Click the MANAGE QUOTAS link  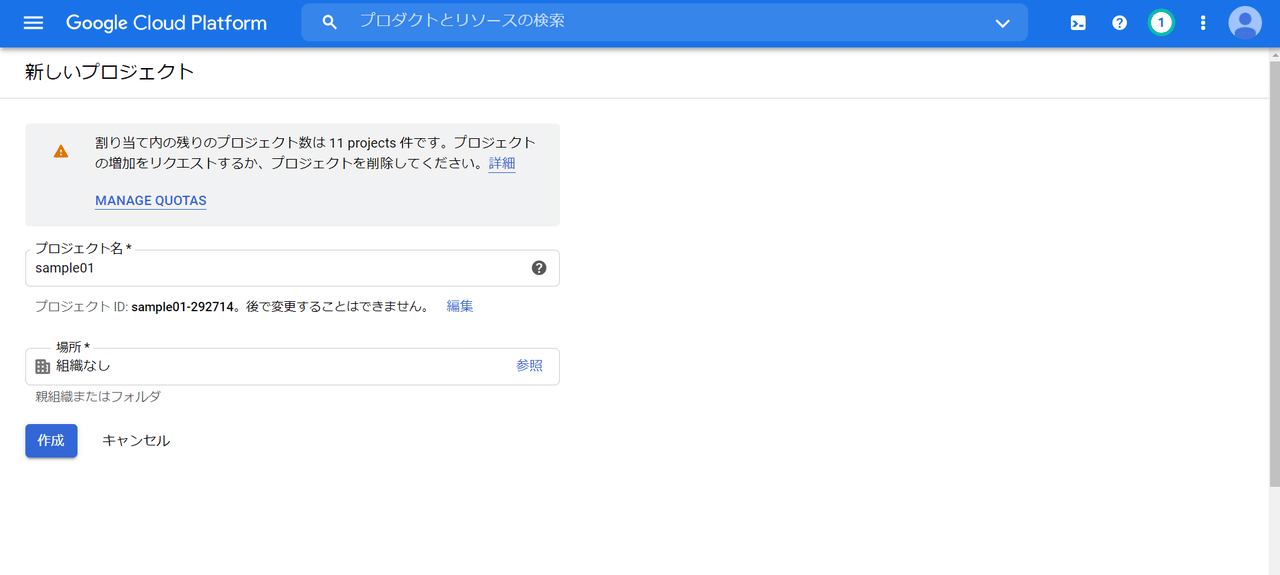[151, 201]
